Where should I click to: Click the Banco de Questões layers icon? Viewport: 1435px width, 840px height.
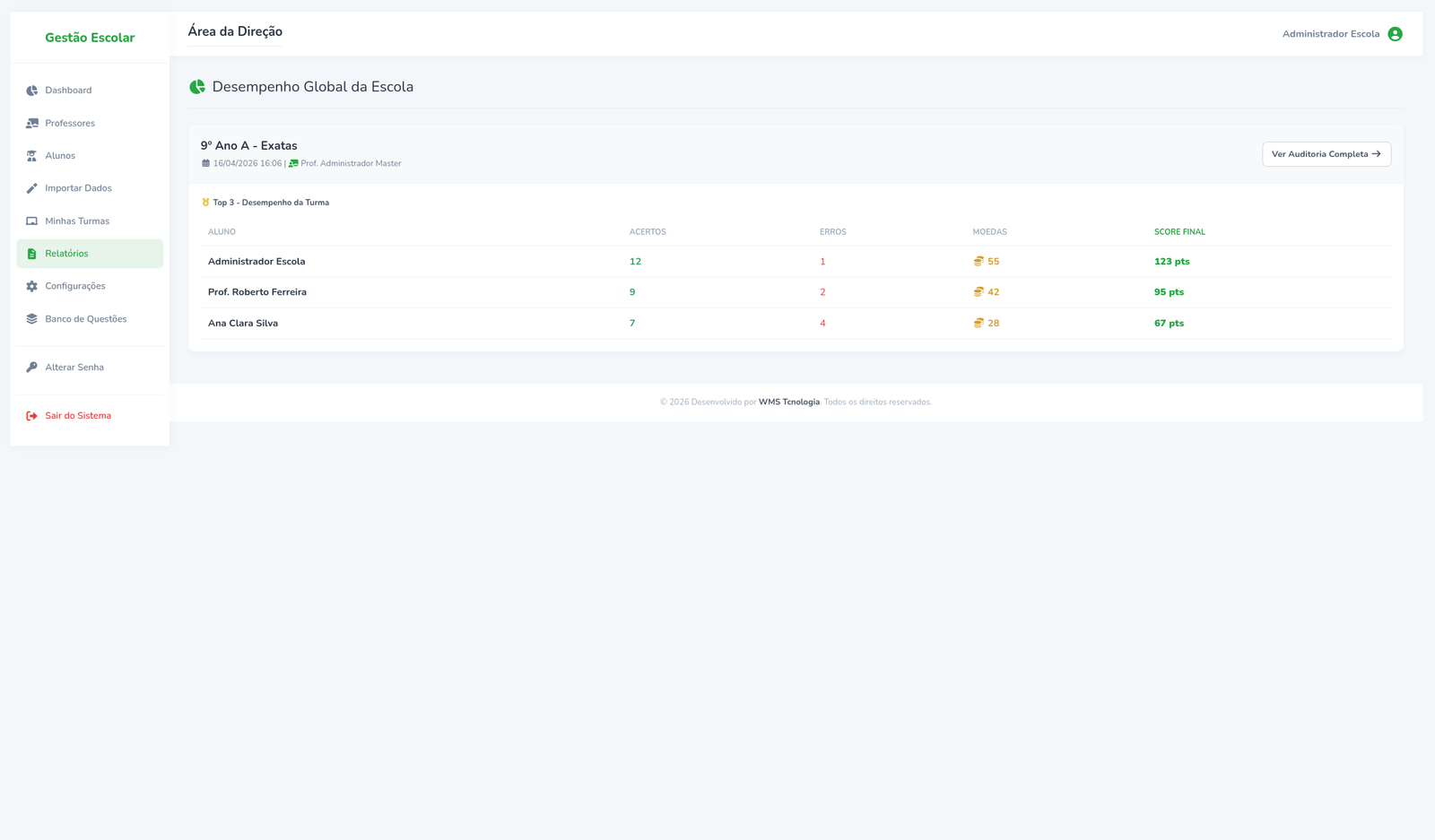coord(31,319)
